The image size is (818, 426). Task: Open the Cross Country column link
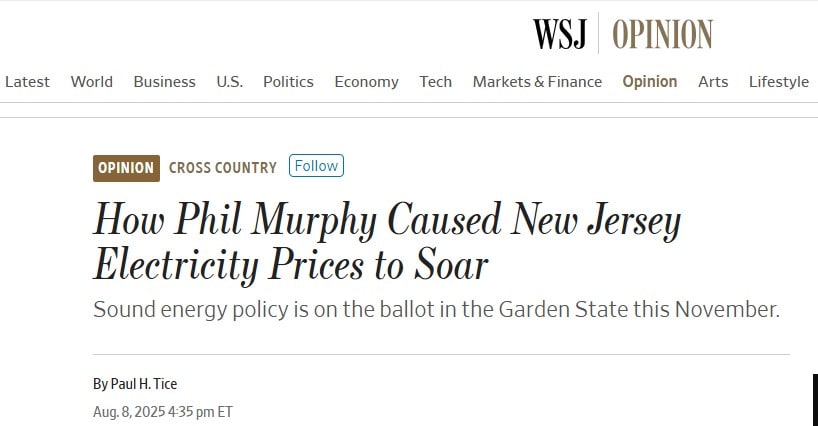[223, 168]
